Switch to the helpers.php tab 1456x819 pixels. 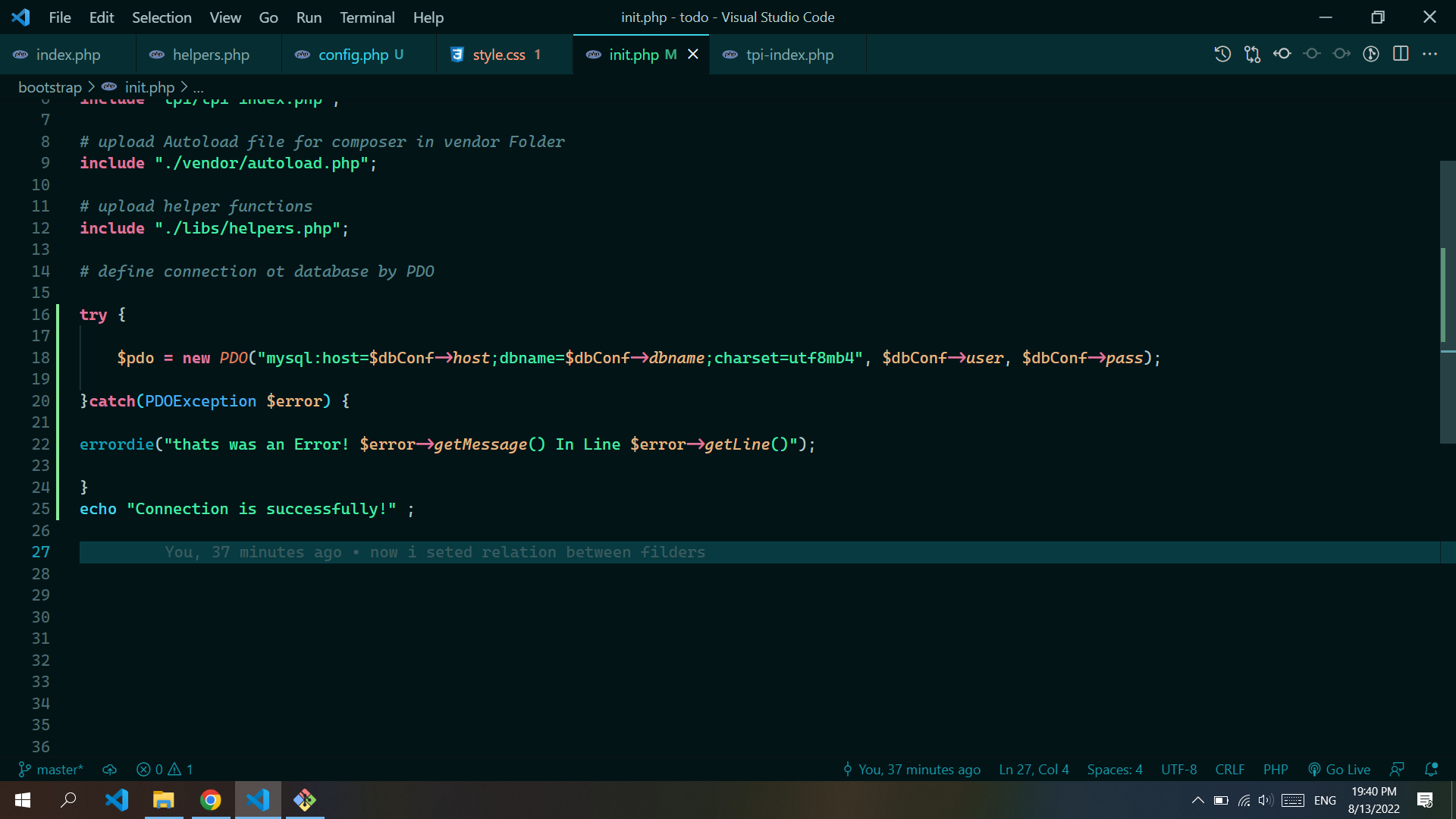pos(210,55)
